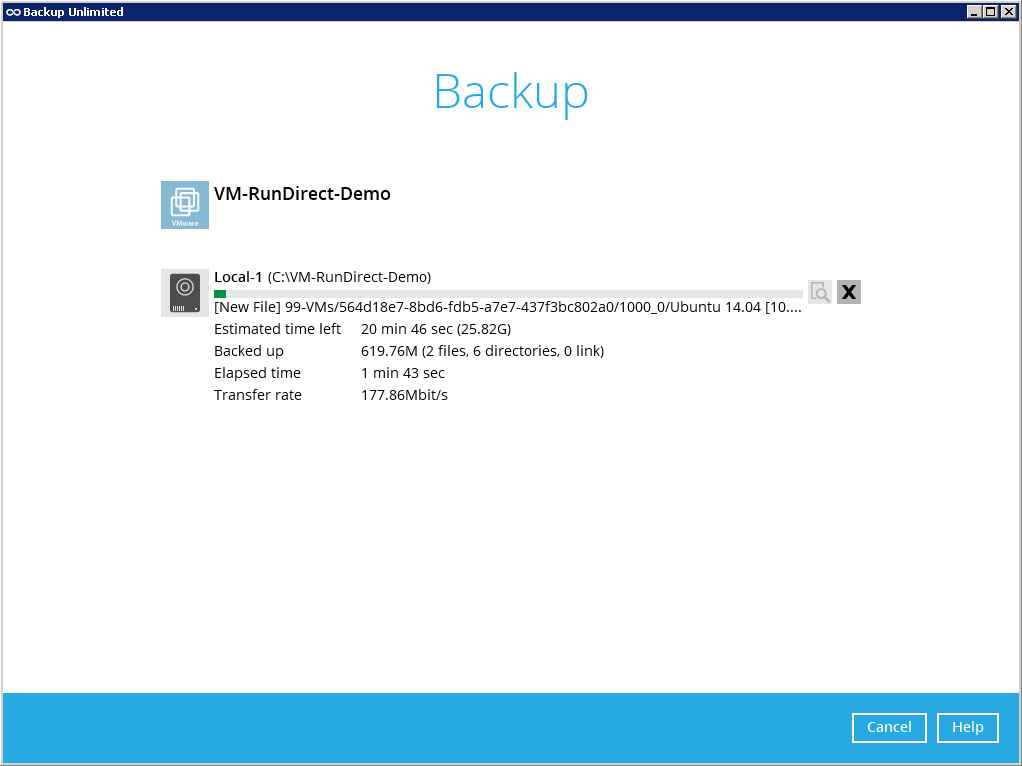Maximize the Backup Unlimited window
This screenshot has height=766, width=1022.
pyautogui.click(x=991, y=12)
